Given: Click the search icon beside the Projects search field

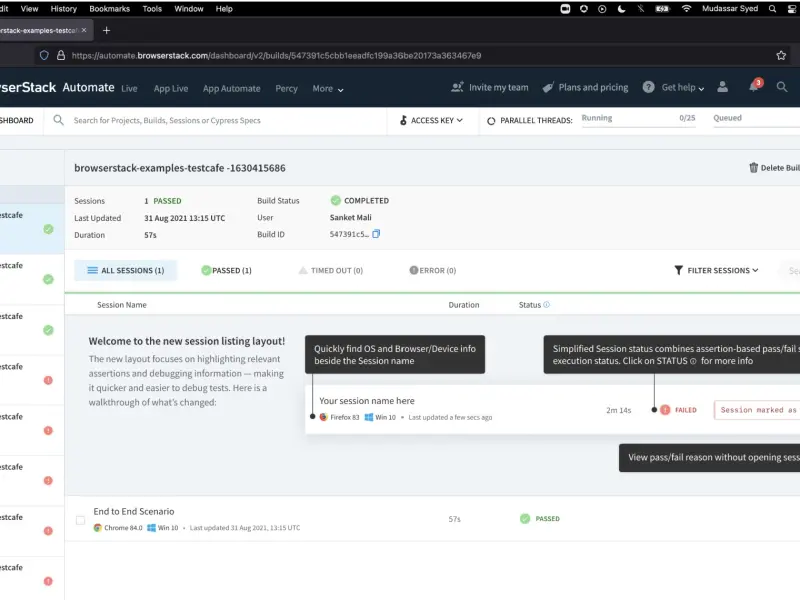Looking at the screenshot, I should click(59, 120).
